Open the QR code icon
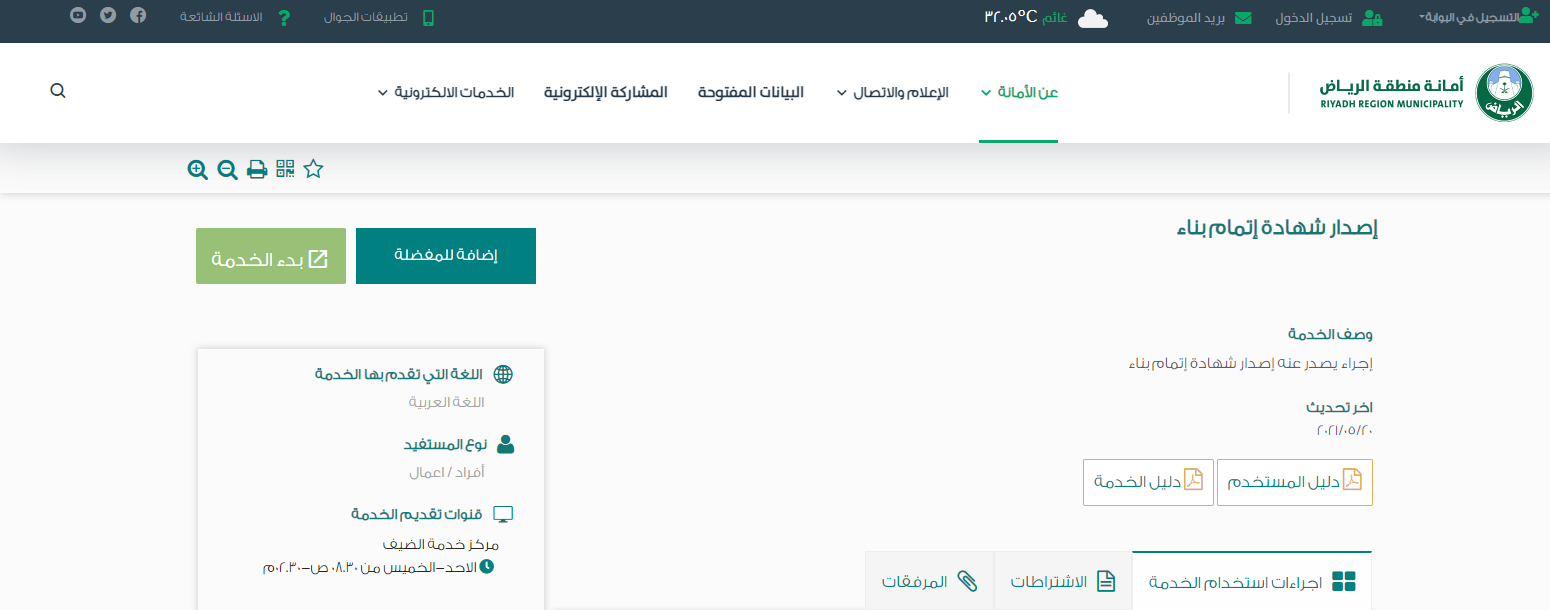This screenshot has width=1550, height=610. (x=286, y=169)
